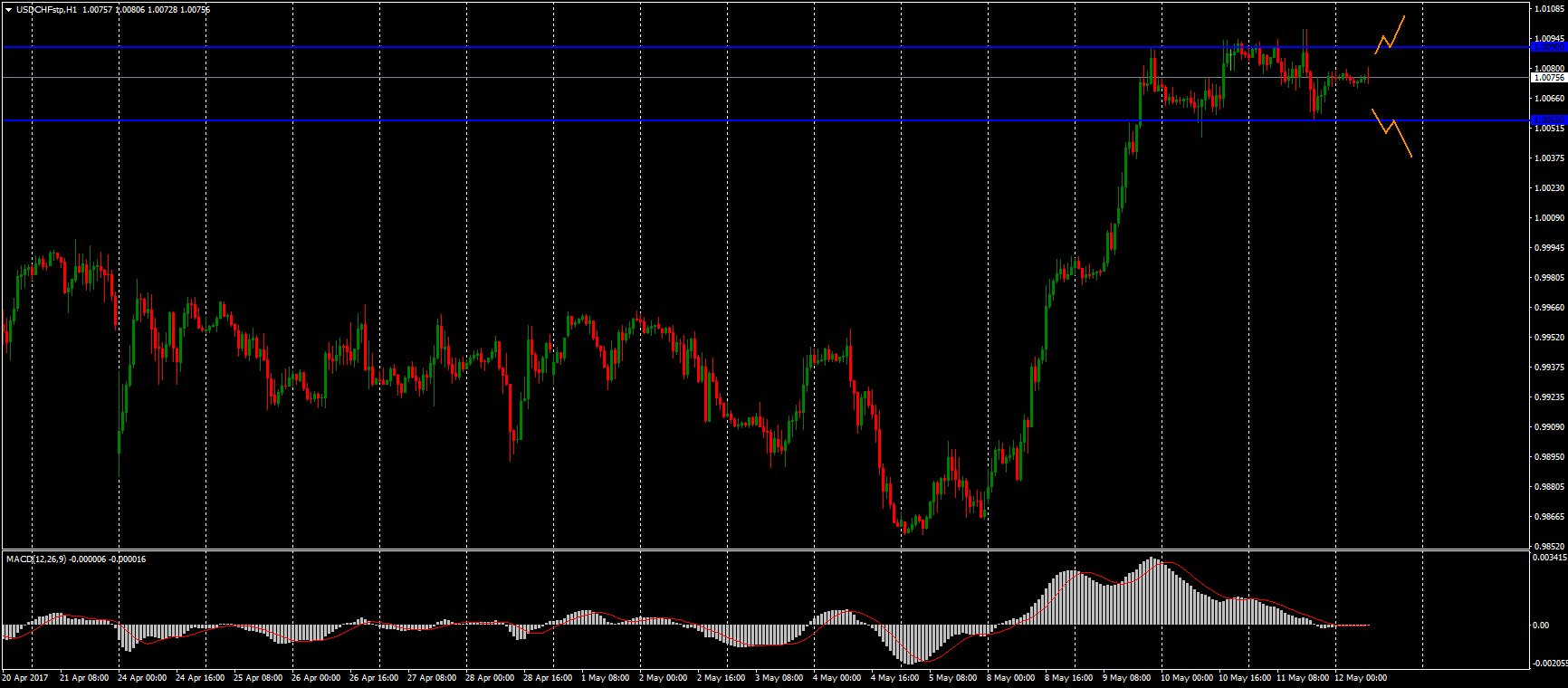Click the 0.98805 price scale label
Image resolution: width=1568 pixels, height=688 pixels.
(x=1550, y=487)
